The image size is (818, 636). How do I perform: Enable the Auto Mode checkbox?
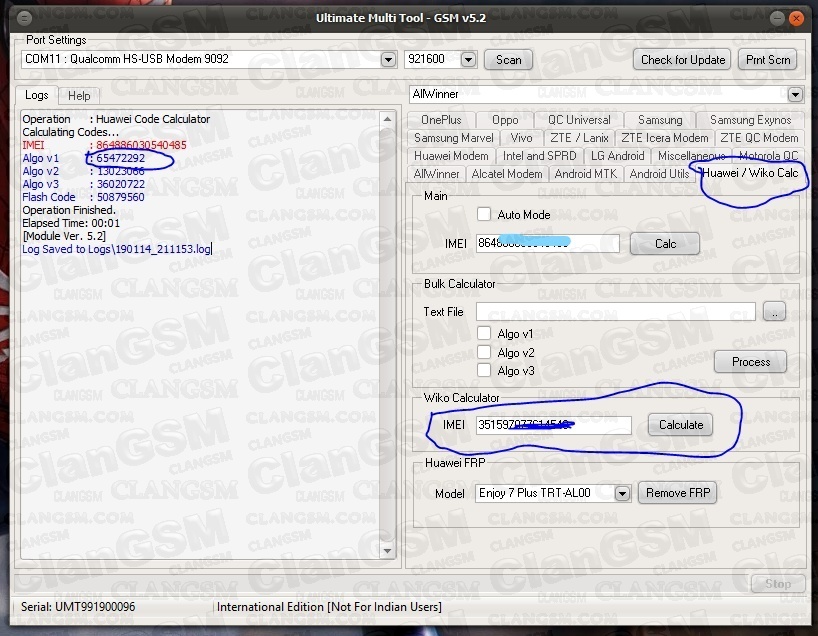click(484, 214)
